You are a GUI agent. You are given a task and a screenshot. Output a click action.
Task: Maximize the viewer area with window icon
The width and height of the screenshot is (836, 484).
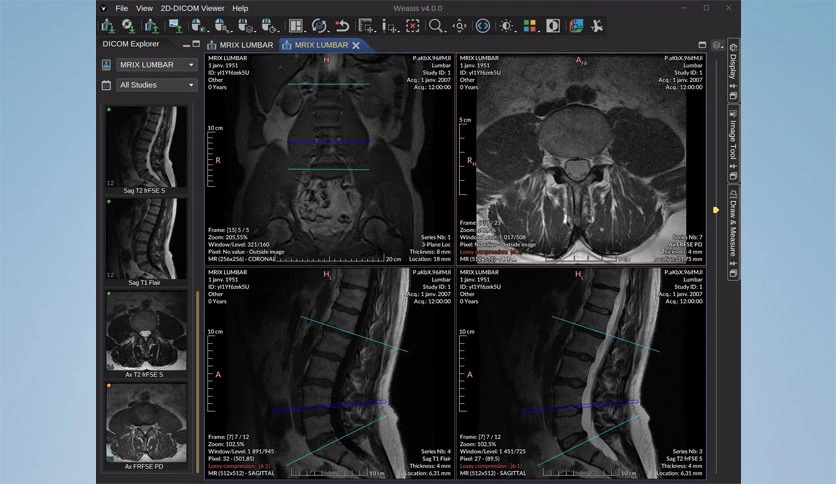click(702, 45)
